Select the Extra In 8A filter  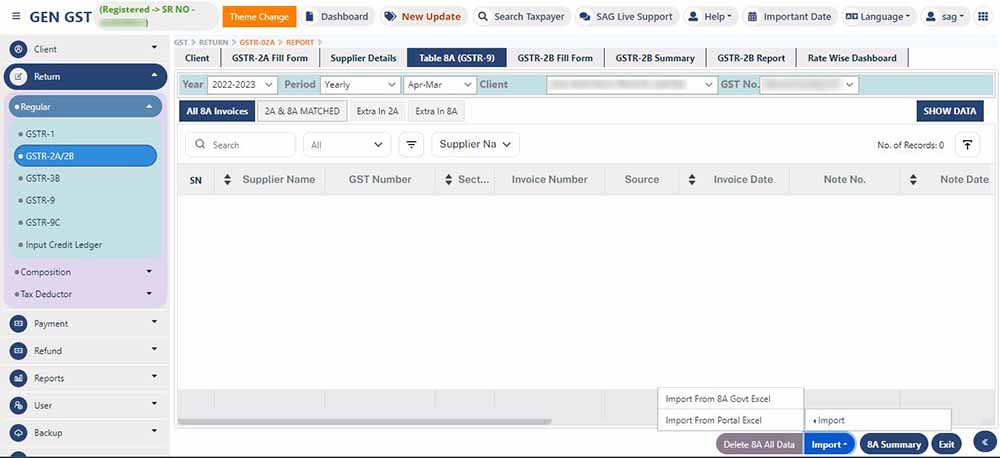coord(437,111)
